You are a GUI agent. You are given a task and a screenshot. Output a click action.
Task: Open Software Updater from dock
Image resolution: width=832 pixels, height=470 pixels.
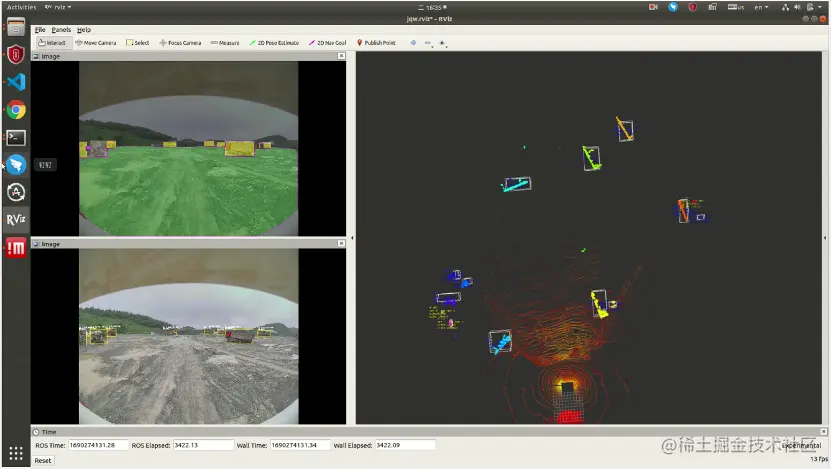[x=16, y=192]
